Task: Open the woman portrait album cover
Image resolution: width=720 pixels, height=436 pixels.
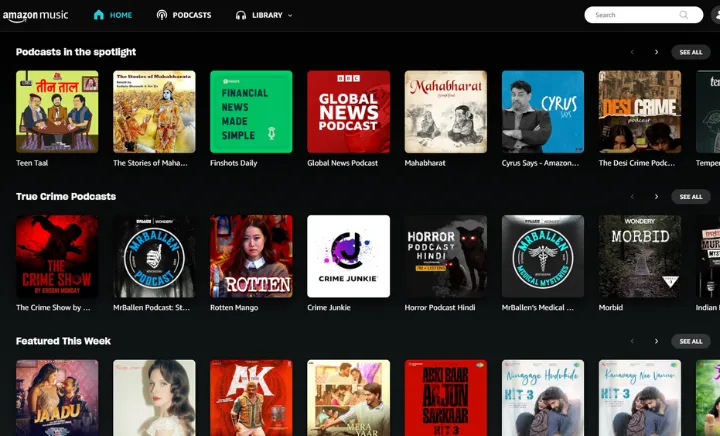Action: coord(154,398)
